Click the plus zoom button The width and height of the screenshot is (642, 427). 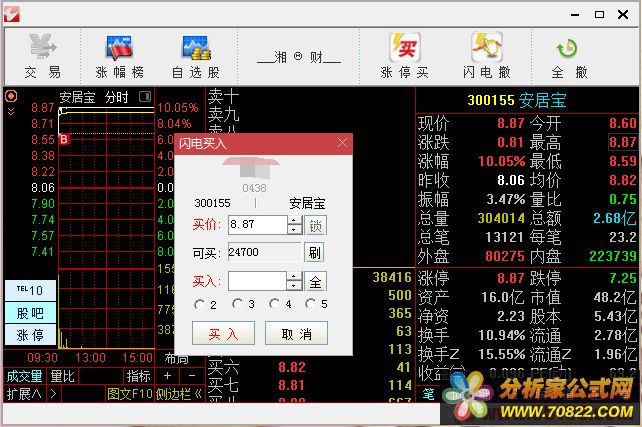click(x=167, y=375)
